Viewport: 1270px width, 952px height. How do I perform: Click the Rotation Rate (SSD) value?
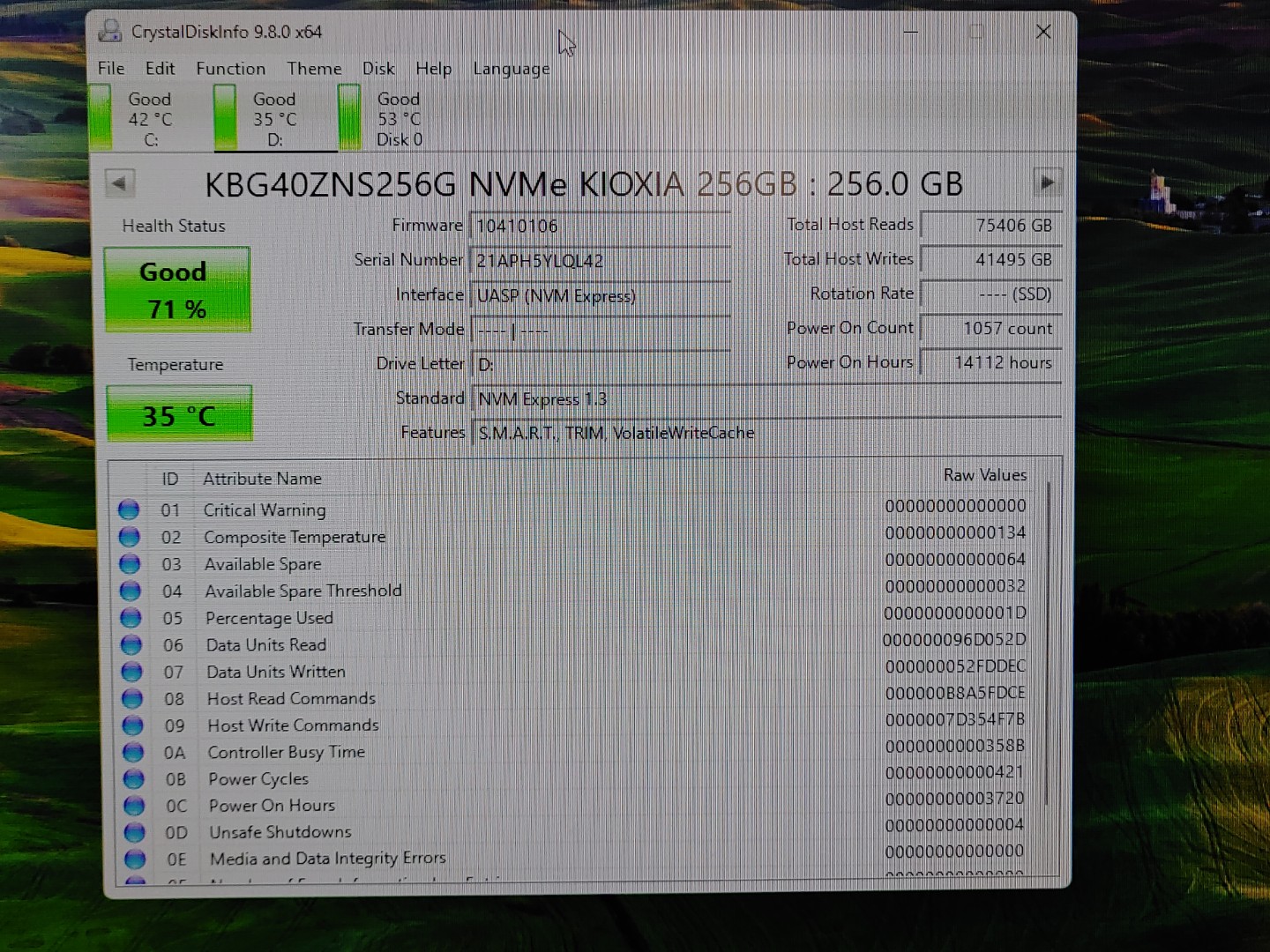pos(991,294)
